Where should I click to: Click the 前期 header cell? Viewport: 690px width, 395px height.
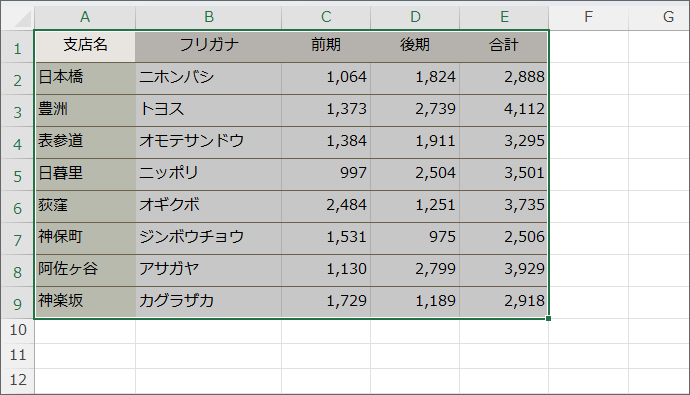(x=326, y=46)
